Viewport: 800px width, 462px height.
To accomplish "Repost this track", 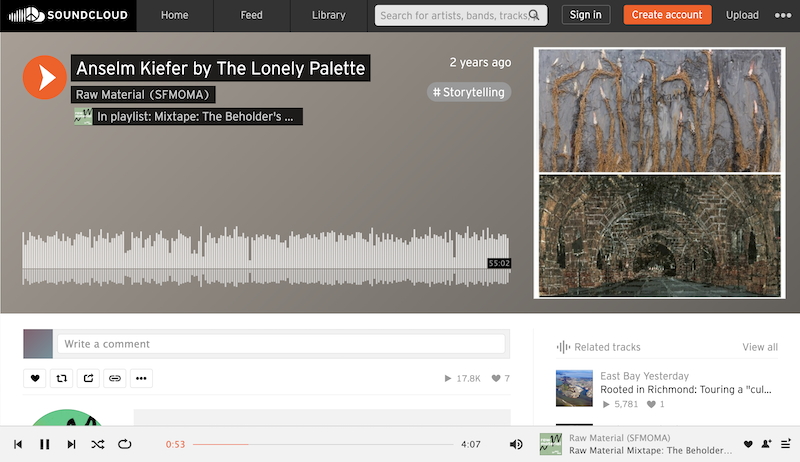I will 61,378.
